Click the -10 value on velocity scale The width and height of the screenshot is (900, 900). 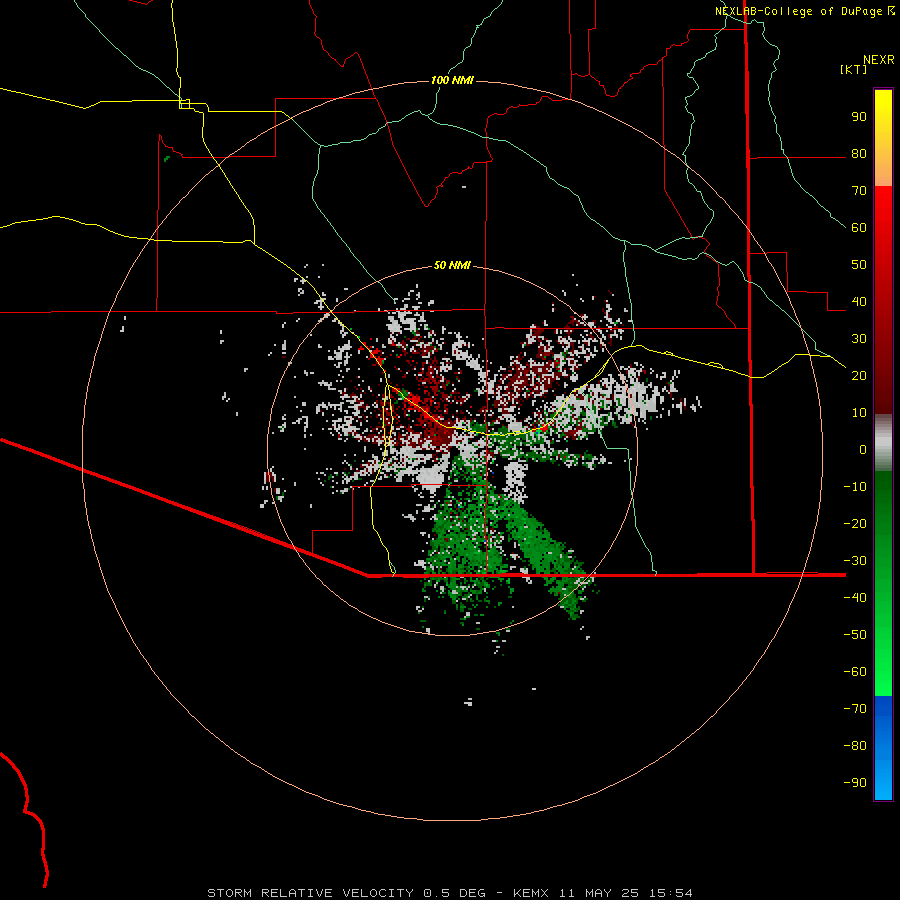(855, 487)
